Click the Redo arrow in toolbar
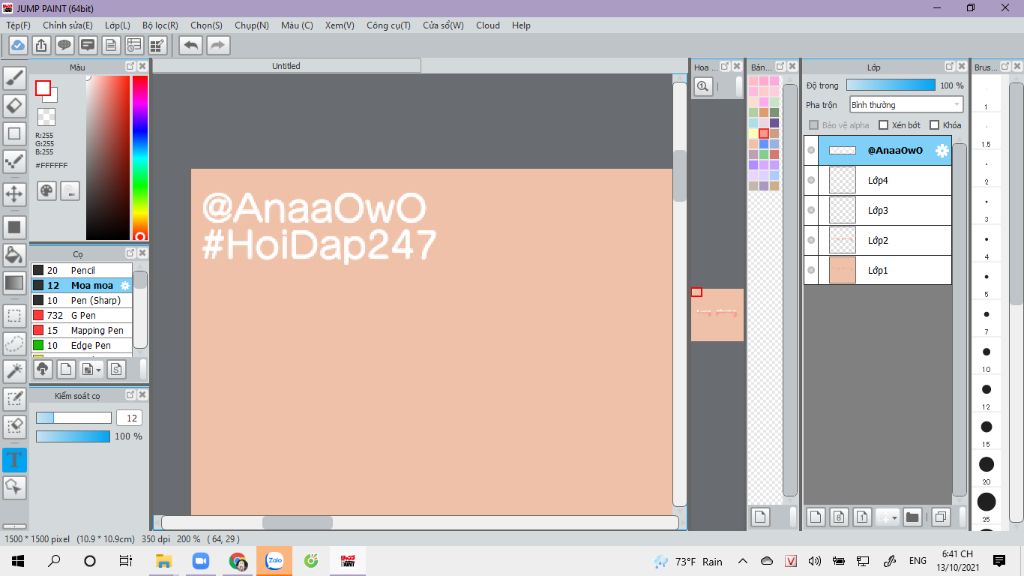This screenshot has height=576, width=1024. [x=218, y=45]
